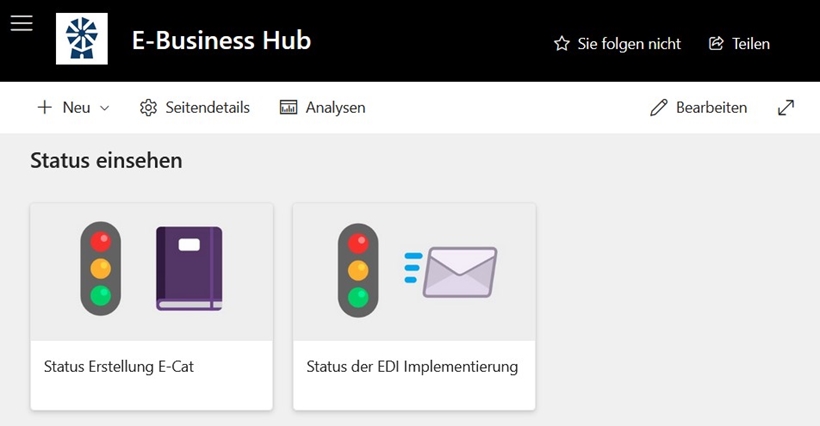Click the Analysen chart icon
Image resolution: width=820 pixels, height=426 pixels.
pos(288,107)
